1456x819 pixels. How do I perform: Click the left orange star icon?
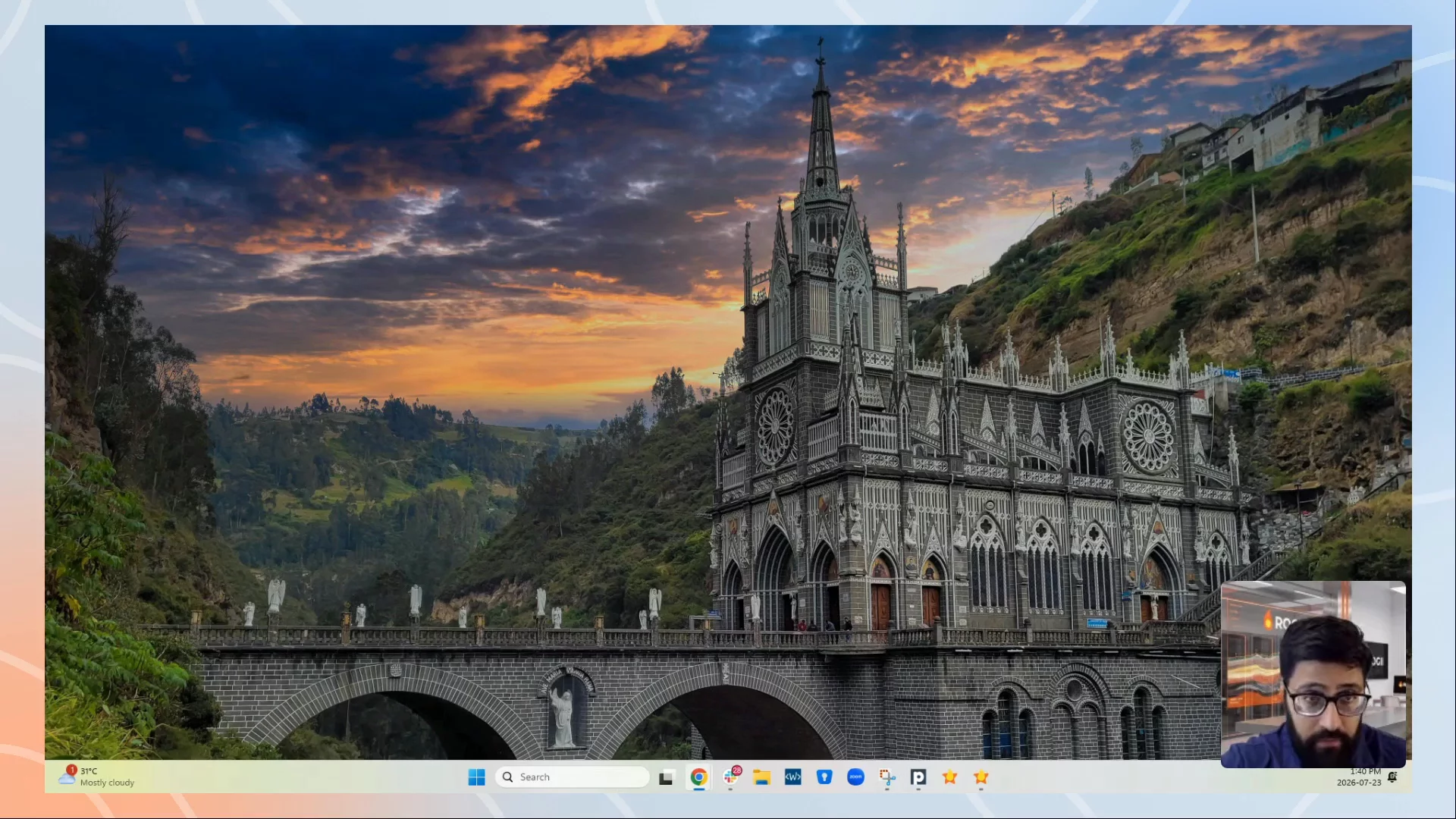[949, 777]
